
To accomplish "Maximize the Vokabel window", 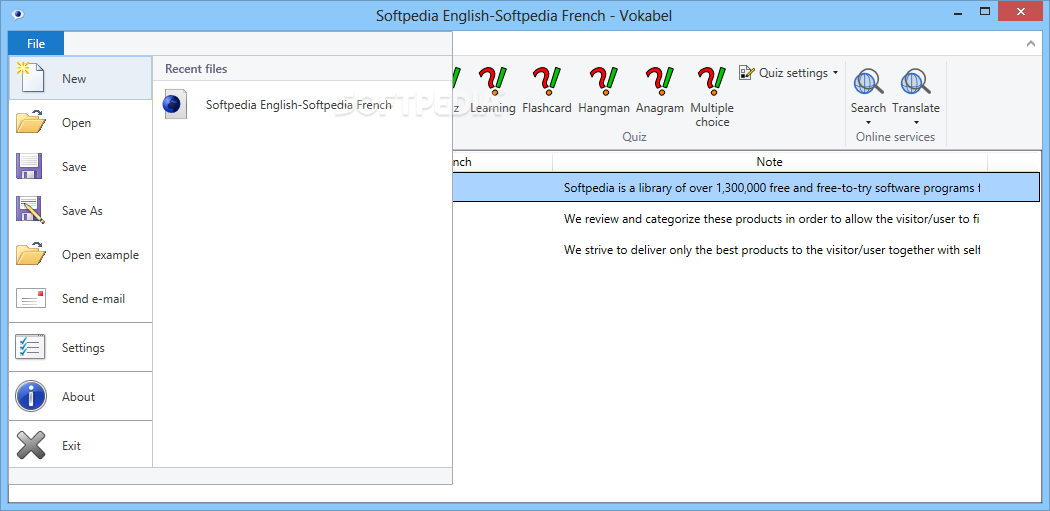I will pyautogui.click(x=984, y=12).
